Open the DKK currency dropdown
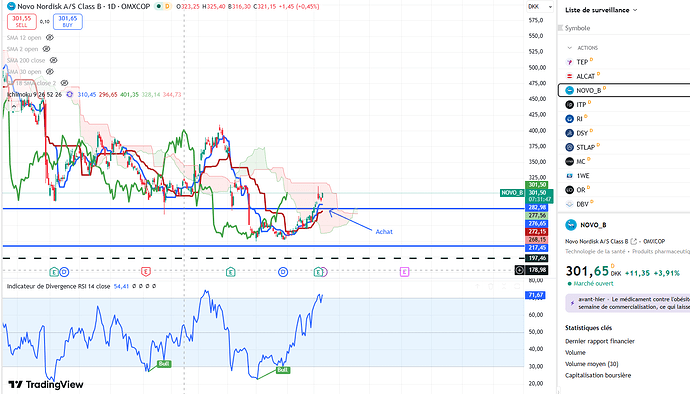This screenshot has height=394, width=690. click(540, 7)
